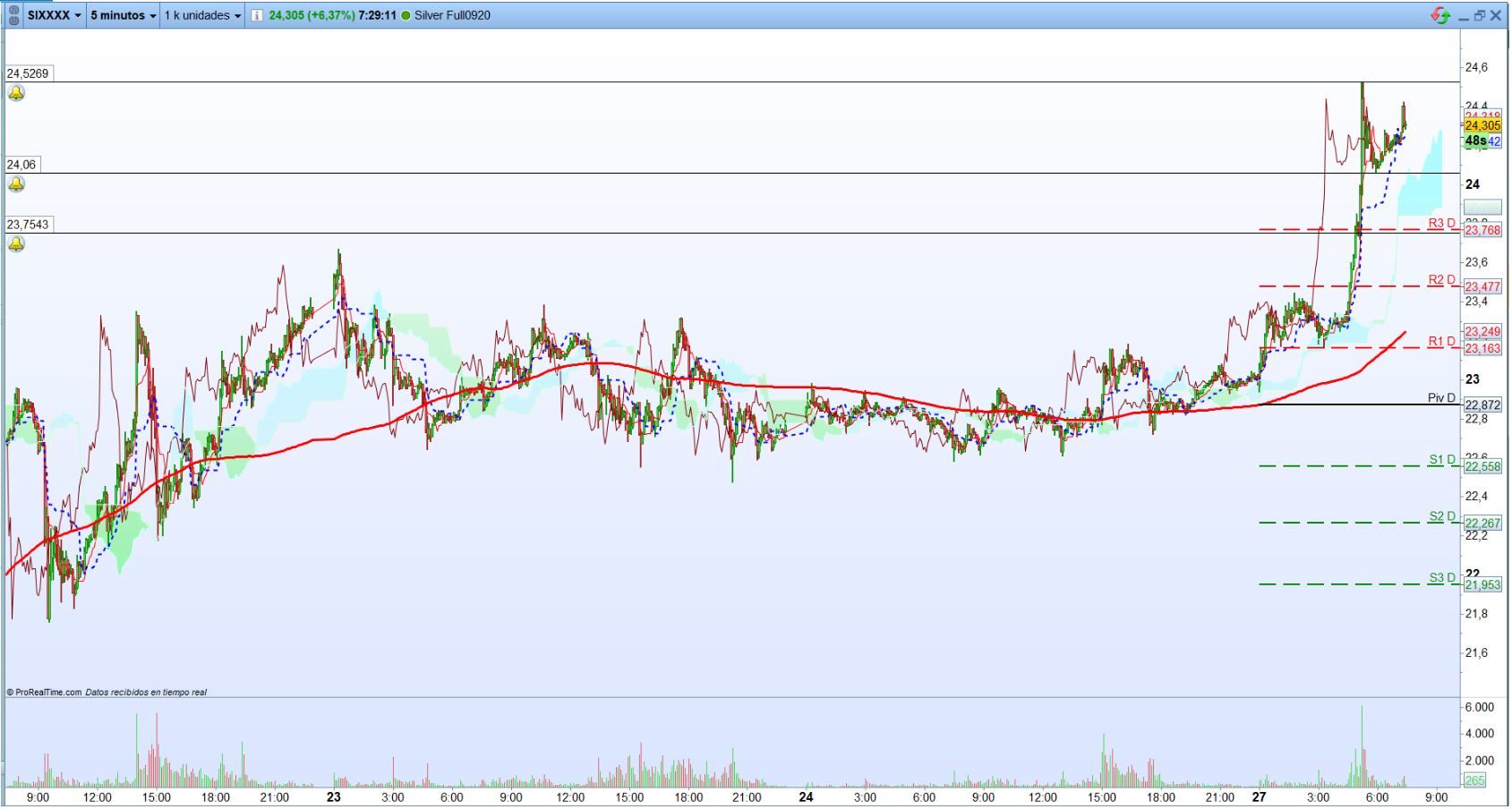Open the 5 minutos timeframe dropdown

(x=124, y=15)
